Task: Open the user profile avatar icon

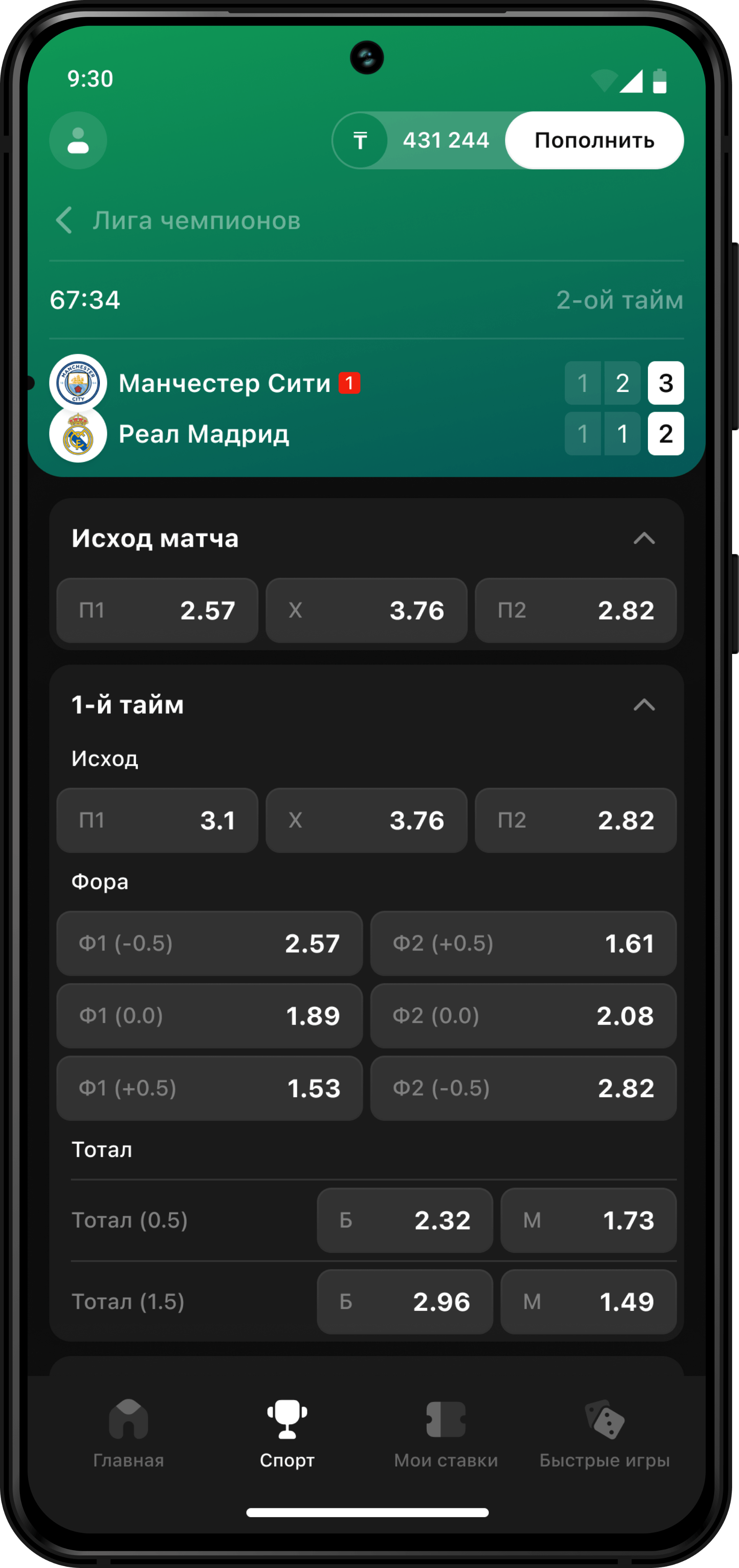Action: click(x=78, y=140)
